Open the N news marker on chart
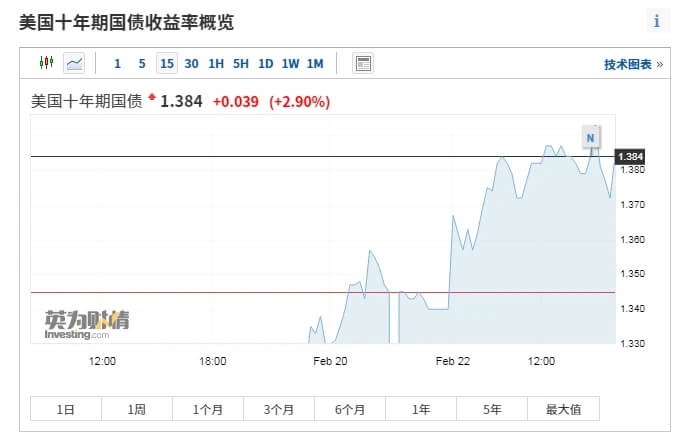The height and width of the screenshot is (439, 679). [x=591, y=137]
